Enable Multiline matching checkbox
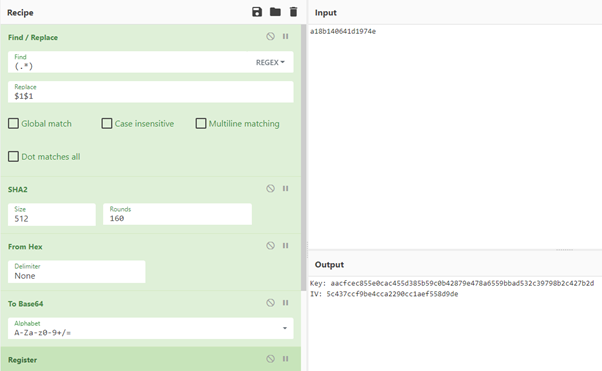Viewport: 602px width, 371px height. pyautogui.click(x=201, y=123)
